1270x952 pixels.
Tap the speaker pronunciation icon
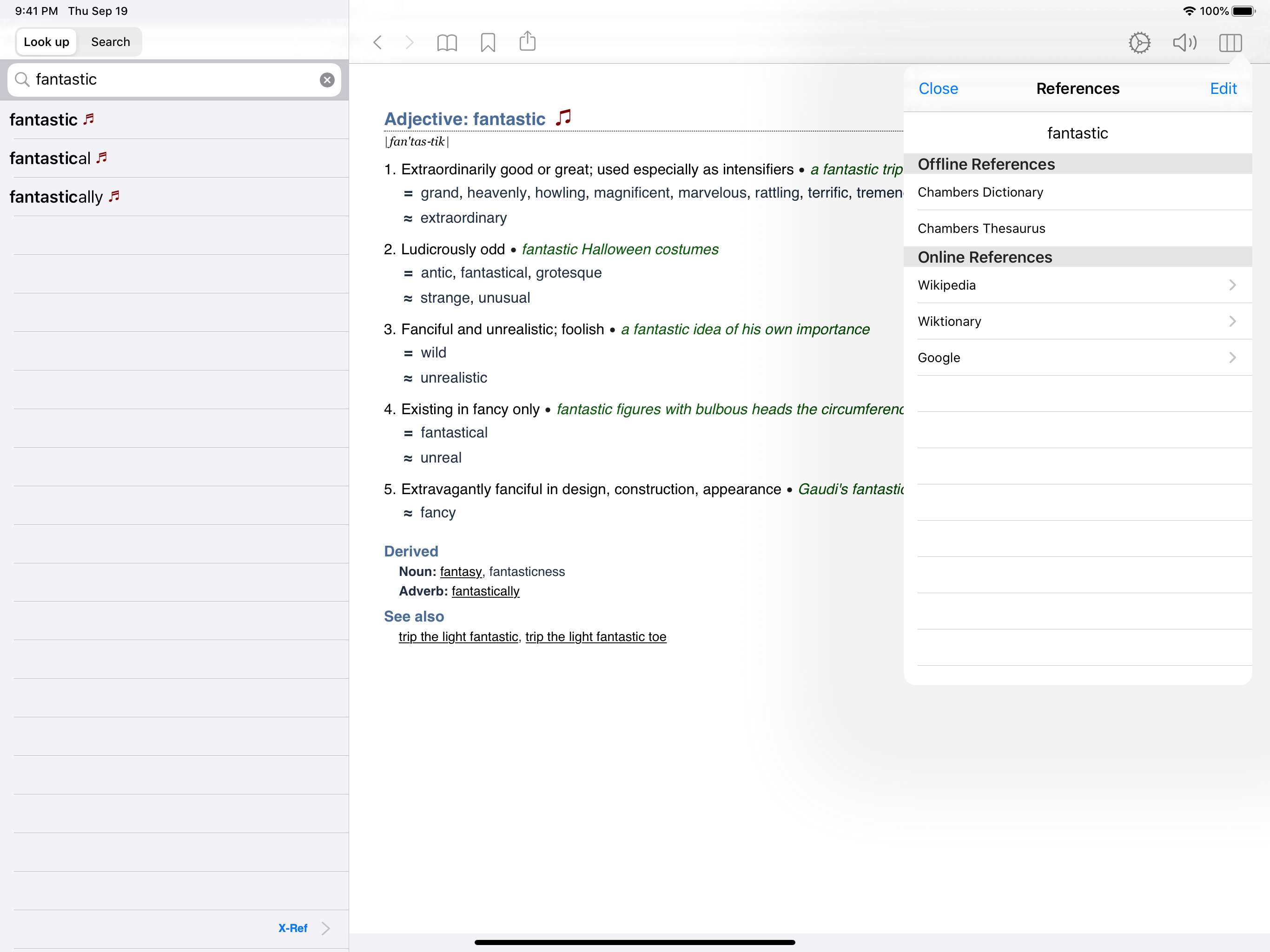pyautogui.click(x=1184, y=42)
